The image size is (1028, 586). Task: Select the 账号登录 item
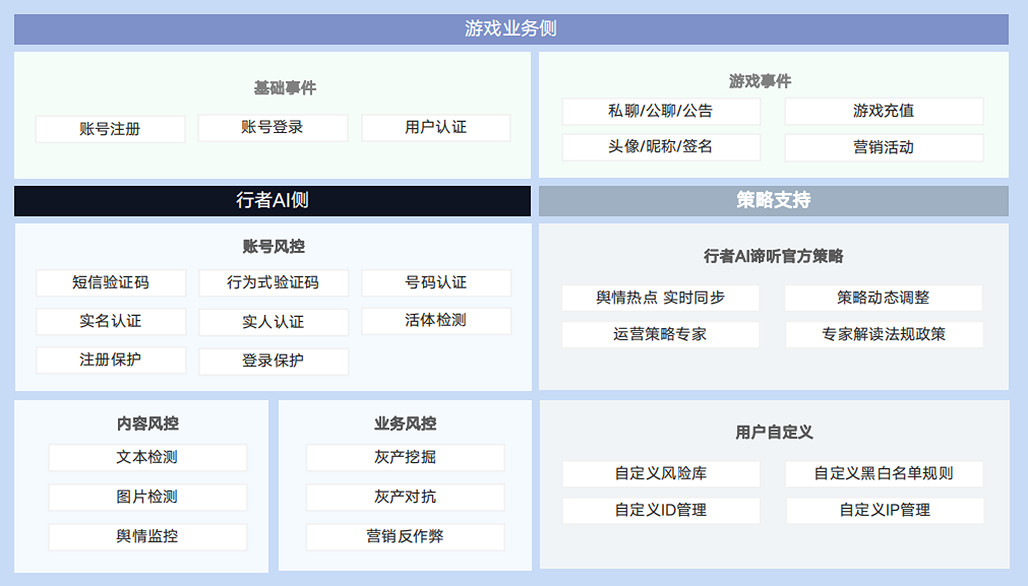272,128
